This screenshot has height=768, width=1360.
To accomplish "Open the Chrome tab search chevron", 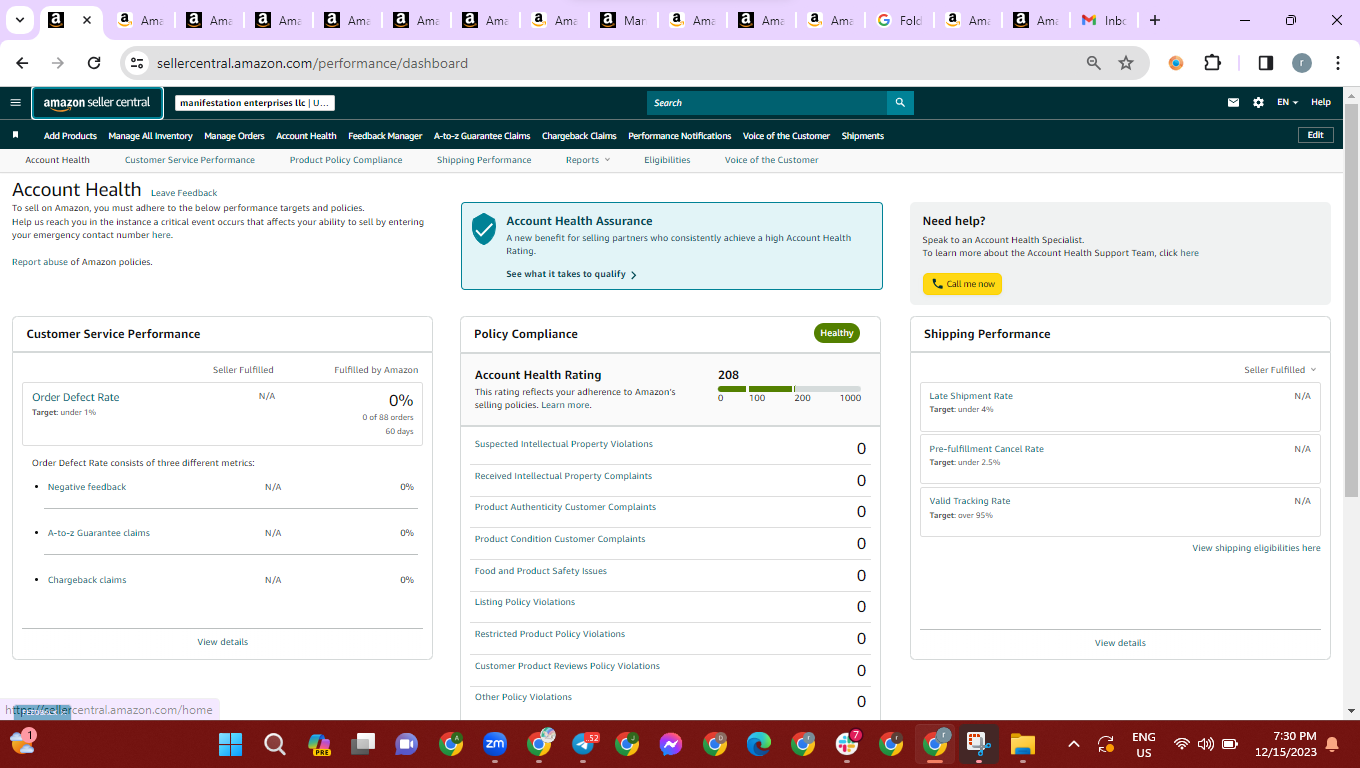I will [20, 20].
